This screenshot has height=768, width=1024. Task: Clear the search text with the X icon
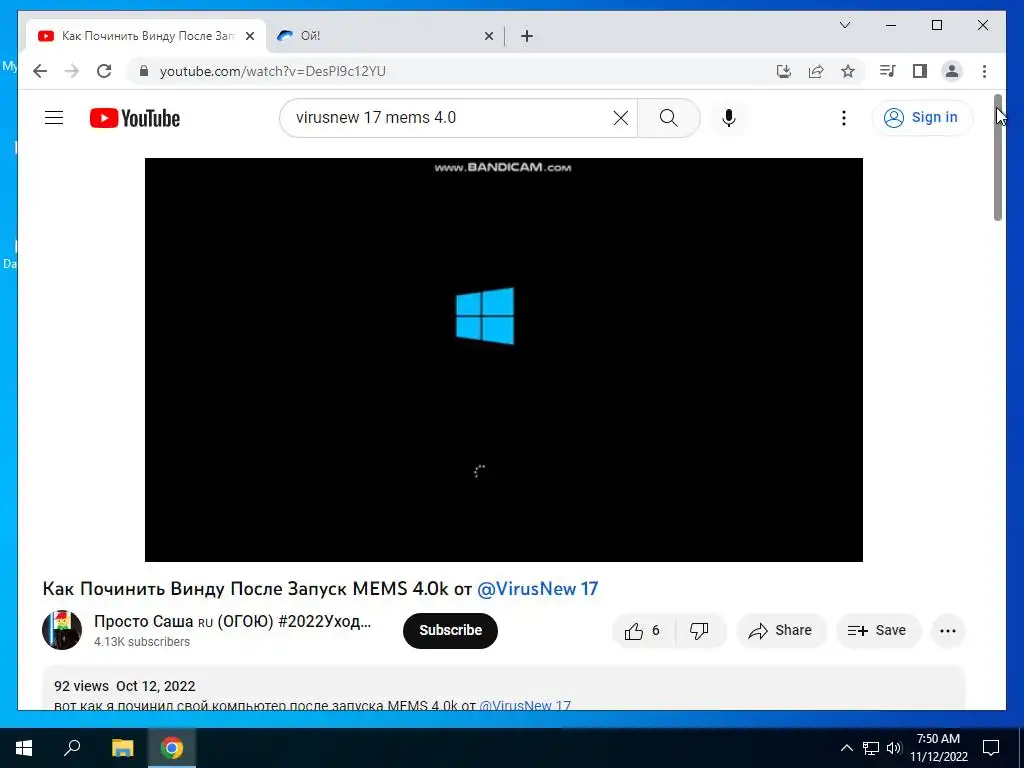click(620, 118)
